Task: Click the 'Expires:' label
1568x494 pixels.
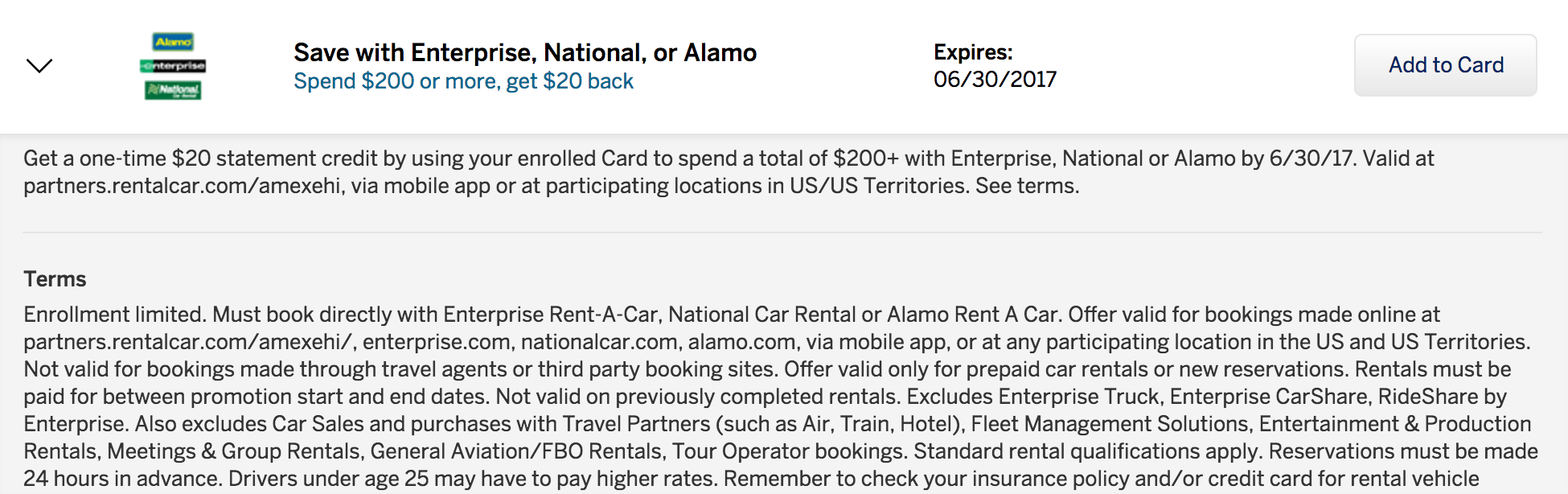Action: pos(973,52)
